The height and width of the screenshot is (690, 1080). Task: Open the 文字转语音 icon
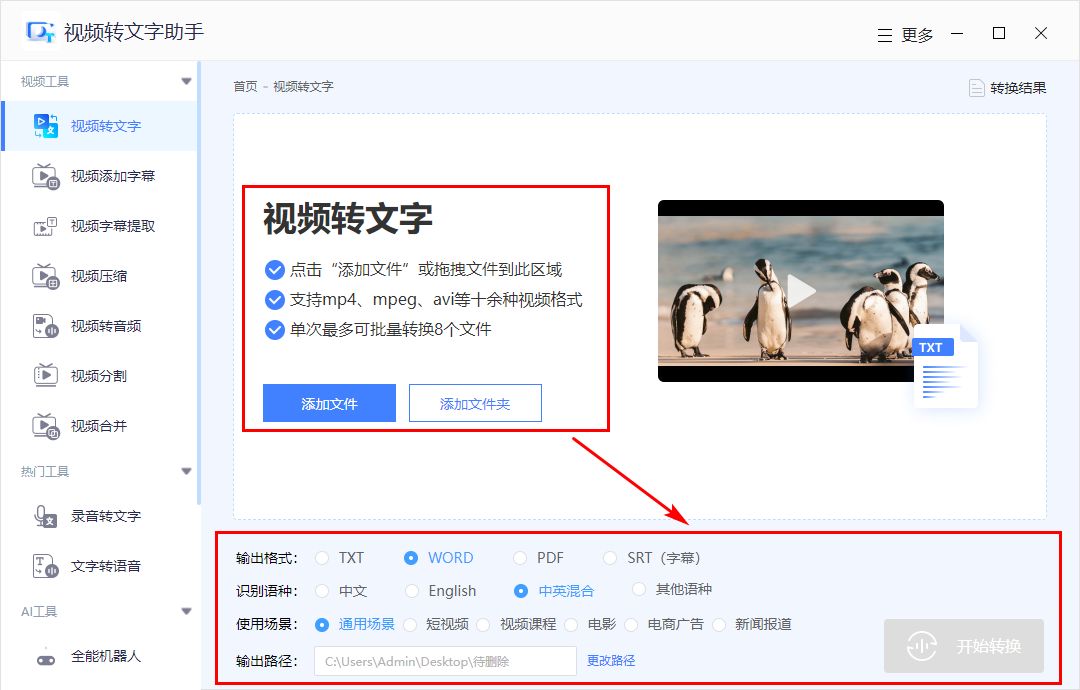pos(46,566)
